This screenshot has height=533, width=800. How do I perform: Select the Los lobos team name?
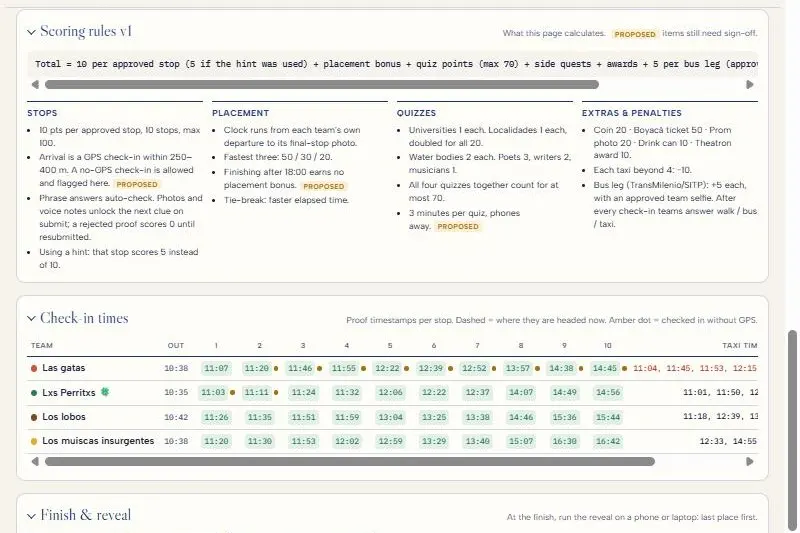tap(64, 417)
